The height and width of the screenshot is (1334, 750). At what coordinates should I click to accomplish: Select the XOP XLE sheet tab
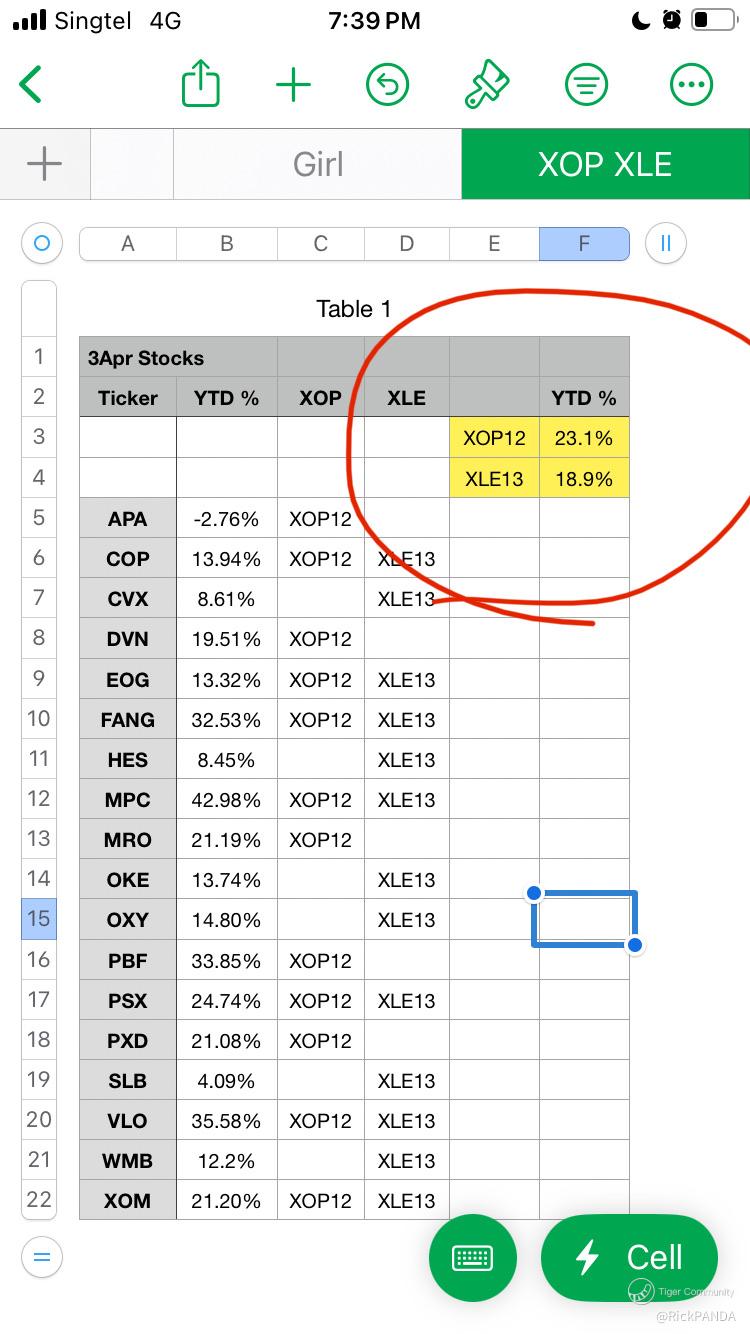605,164
